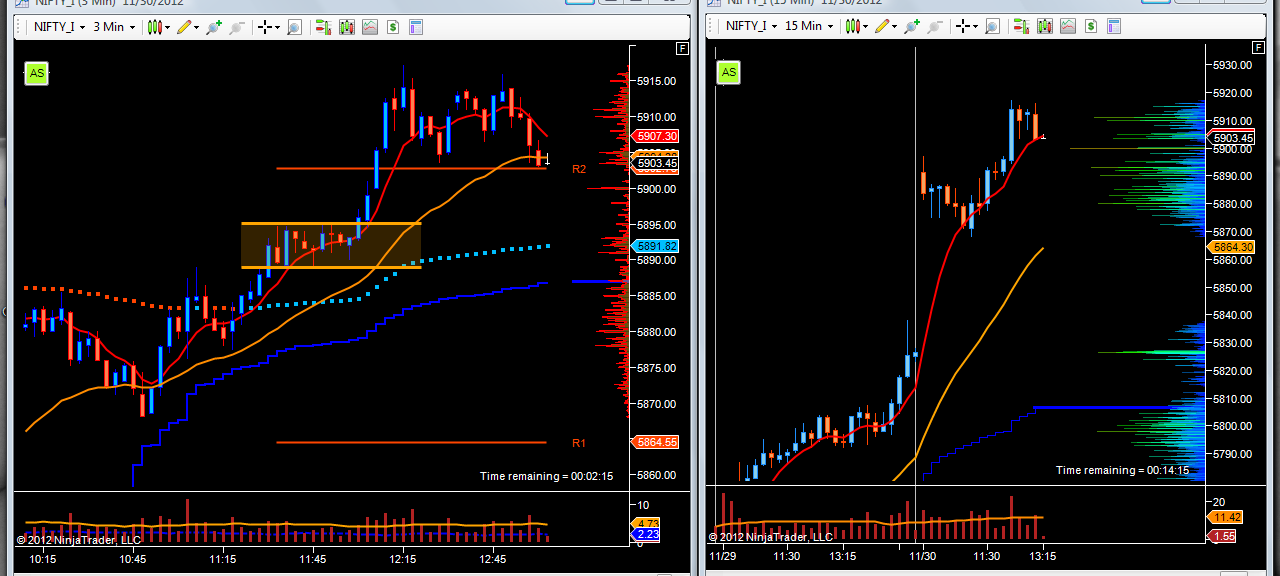Image resolution: width=1280 pixels, height=576 pixels.
Task: Toggle F fixed-scale button in 3 Min chart
Action: [x=682, y=48]
